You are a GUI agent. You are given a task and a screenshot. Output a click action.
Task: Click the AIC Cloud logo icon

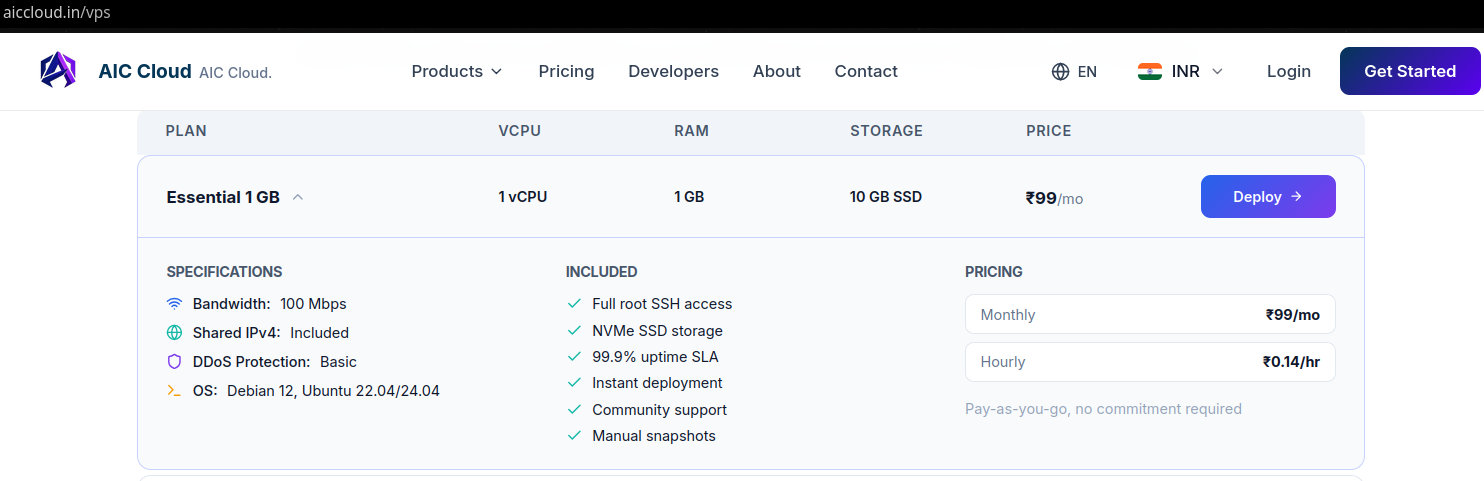58,71
